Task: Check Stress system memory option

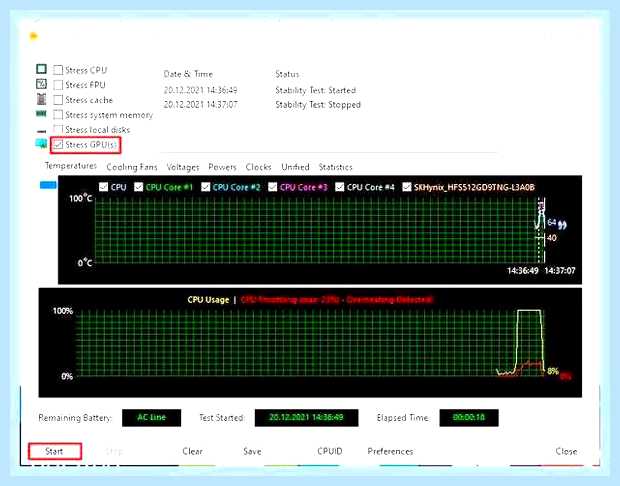Action: [x=58, y=115]
